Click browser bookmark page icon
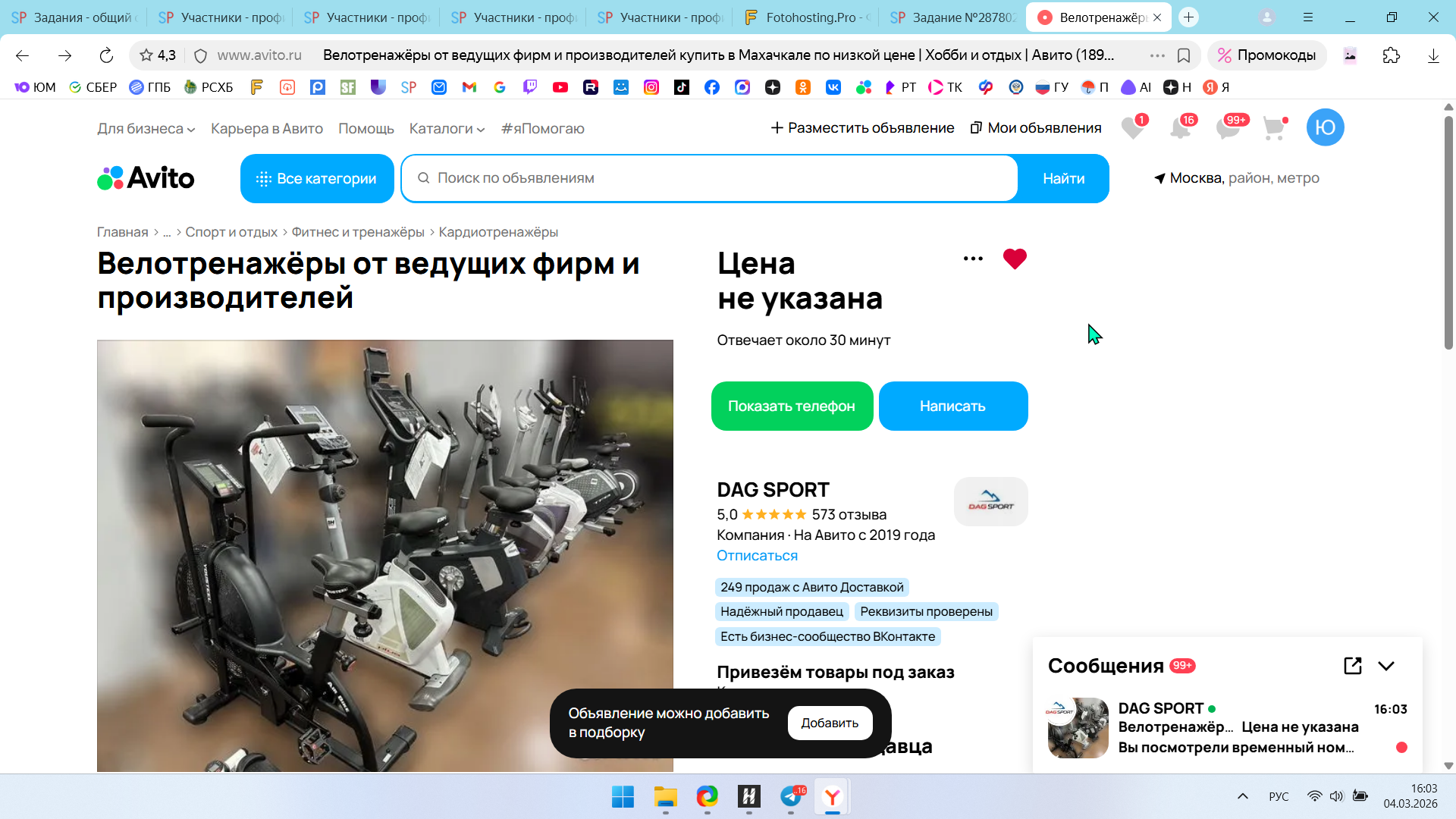1456x819 pixels. point(1184,55)
